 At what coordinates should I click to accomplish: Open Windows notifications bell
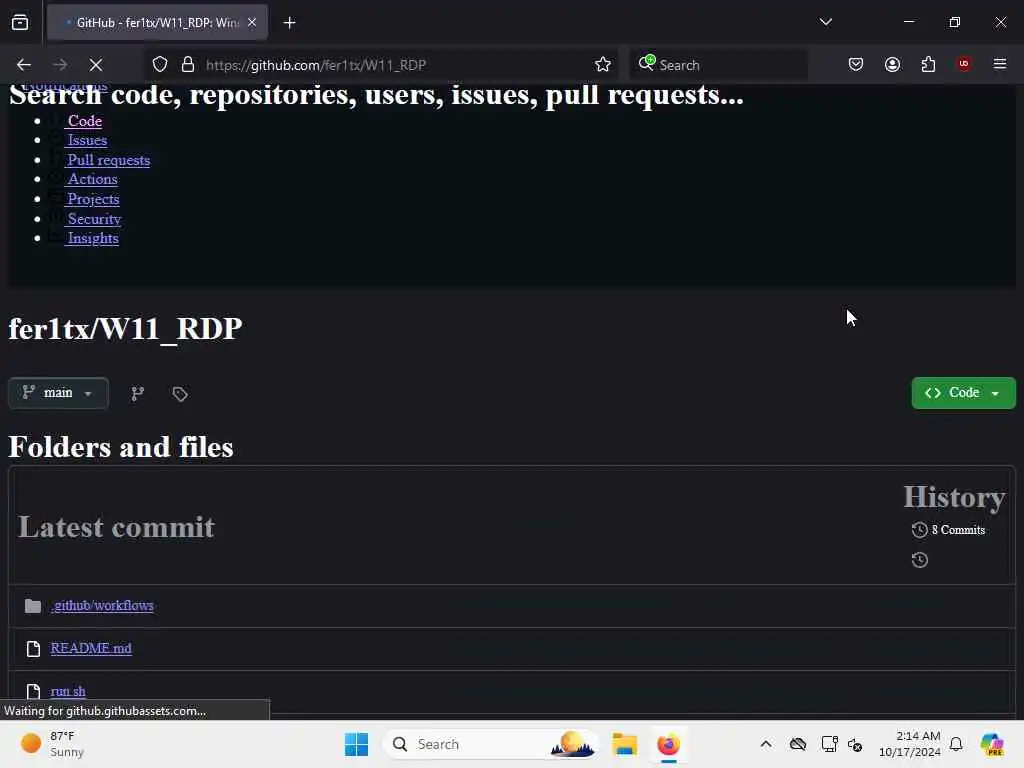(956, 744)
